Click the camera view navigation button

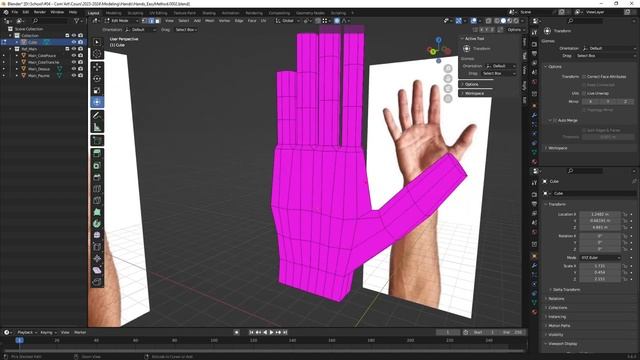pyautogui.click(x=448, y=89)
